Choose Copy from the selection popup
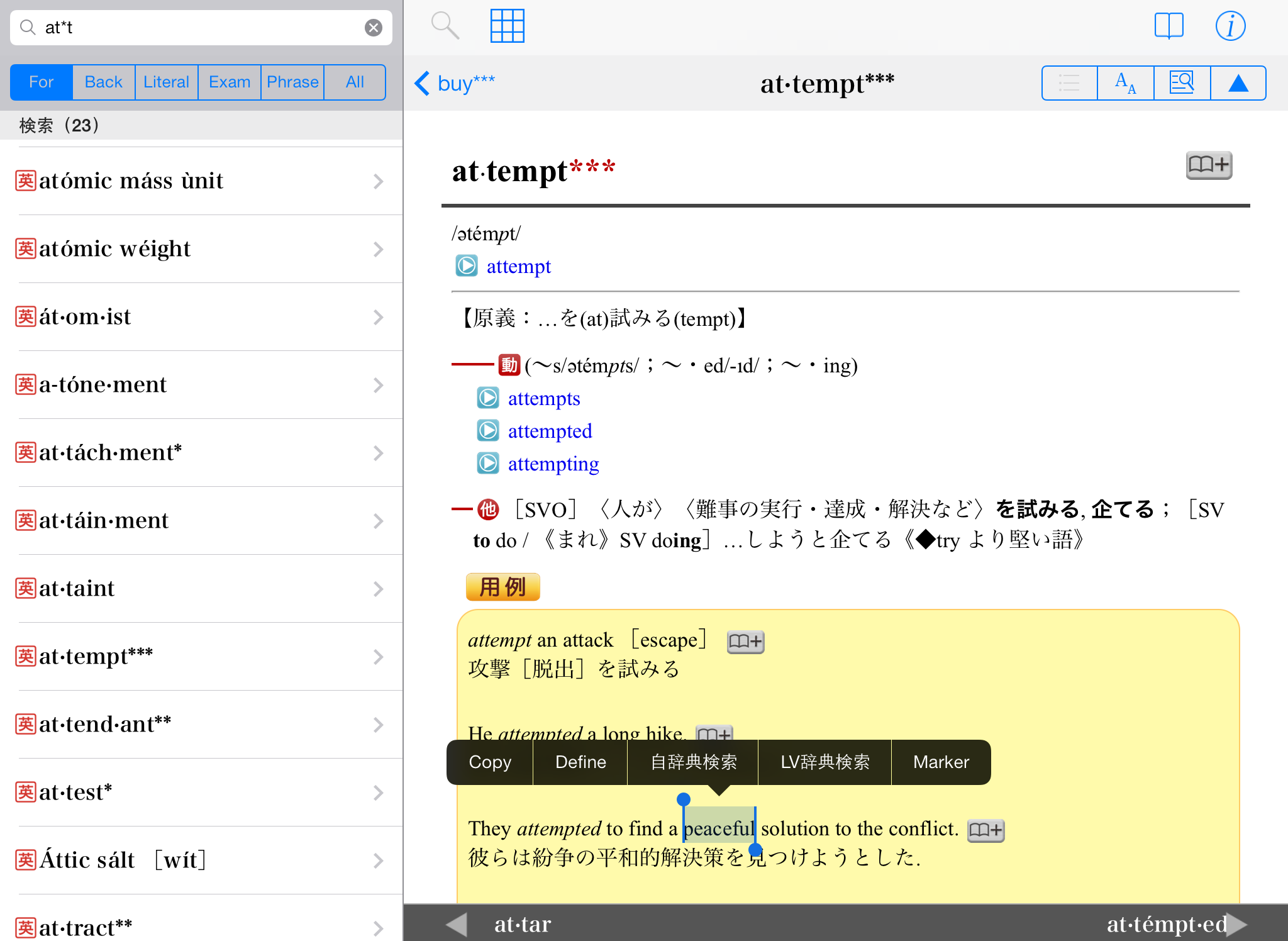The image size is (1288, 941). pos(490,762)
